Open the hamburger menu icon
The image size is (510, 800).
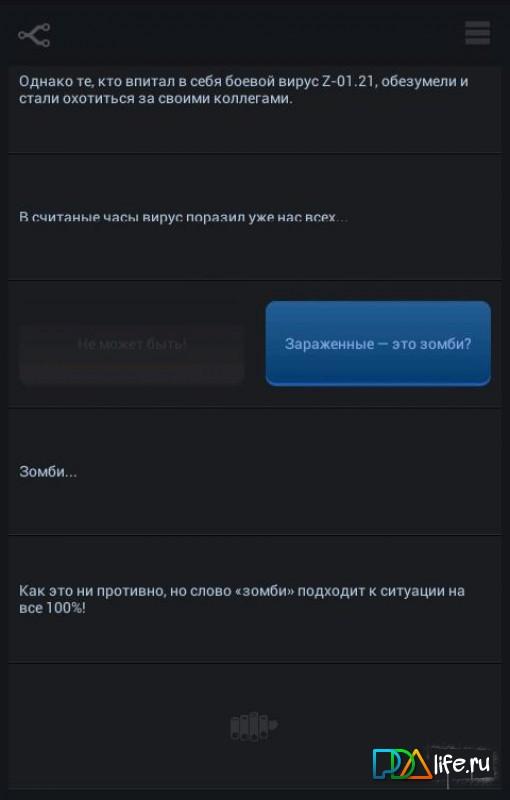[x=477, y=33]
